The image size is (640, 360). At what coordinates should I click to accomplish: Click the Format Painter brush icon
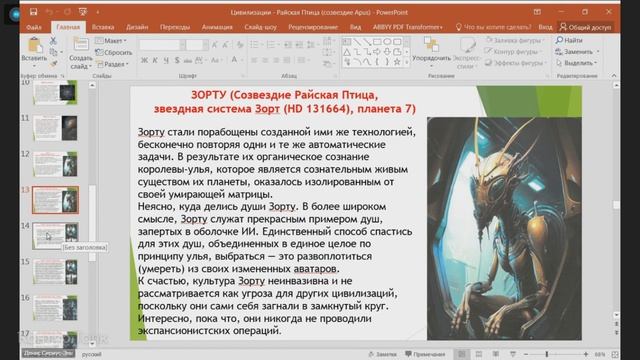point(53,64)
